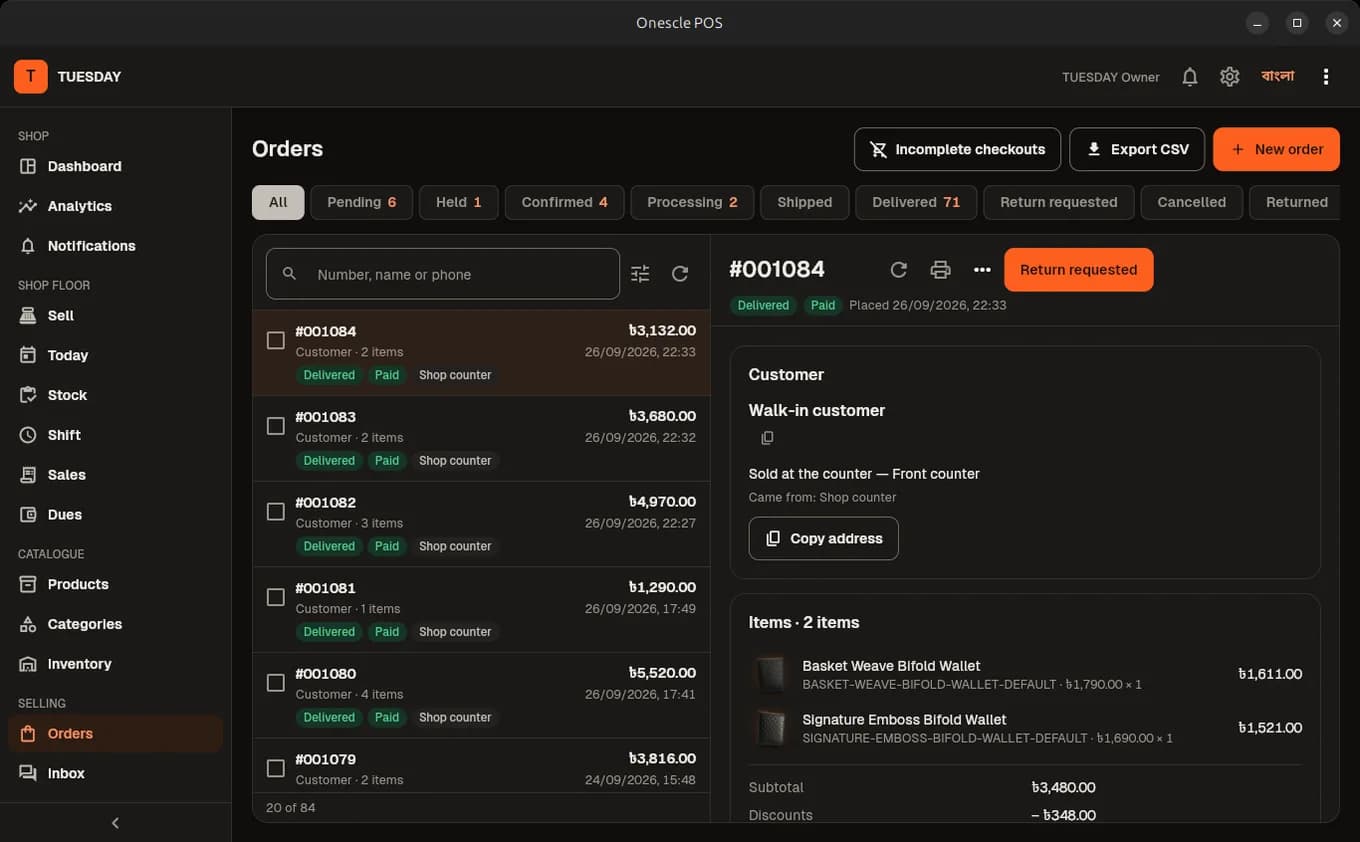Open more actions for order #001084

pos(982,270)
